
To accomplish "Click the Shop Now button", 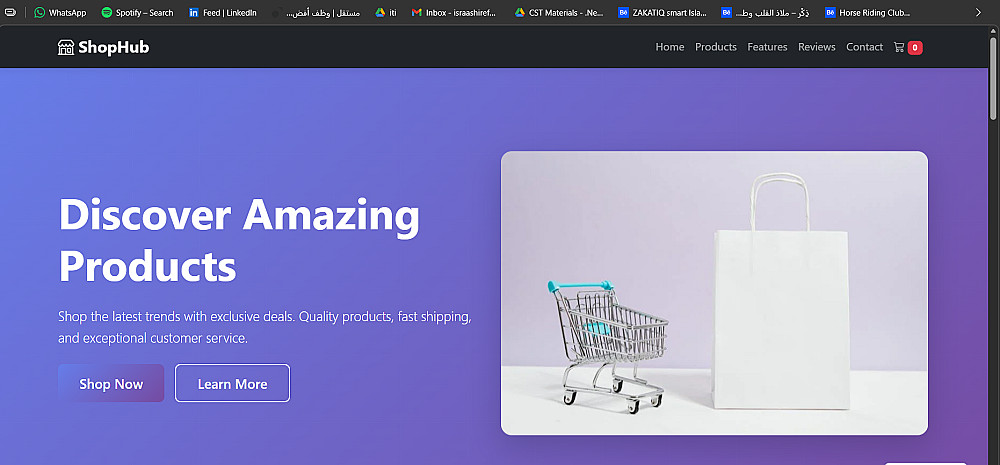I will 111,383.
